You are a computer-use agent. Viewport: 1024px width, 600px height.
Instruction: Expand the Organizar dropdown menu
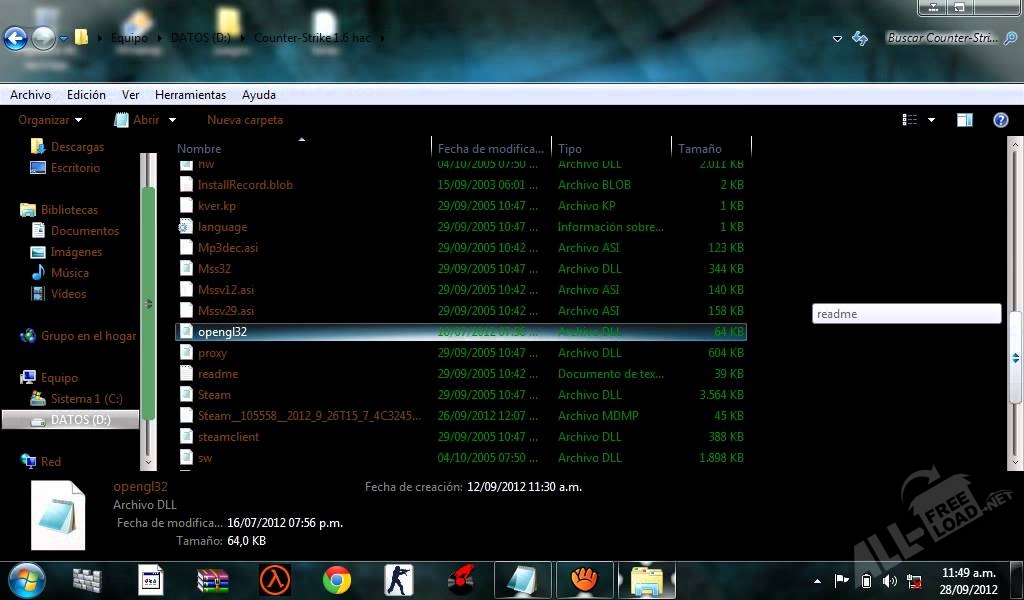pos(51,120)
